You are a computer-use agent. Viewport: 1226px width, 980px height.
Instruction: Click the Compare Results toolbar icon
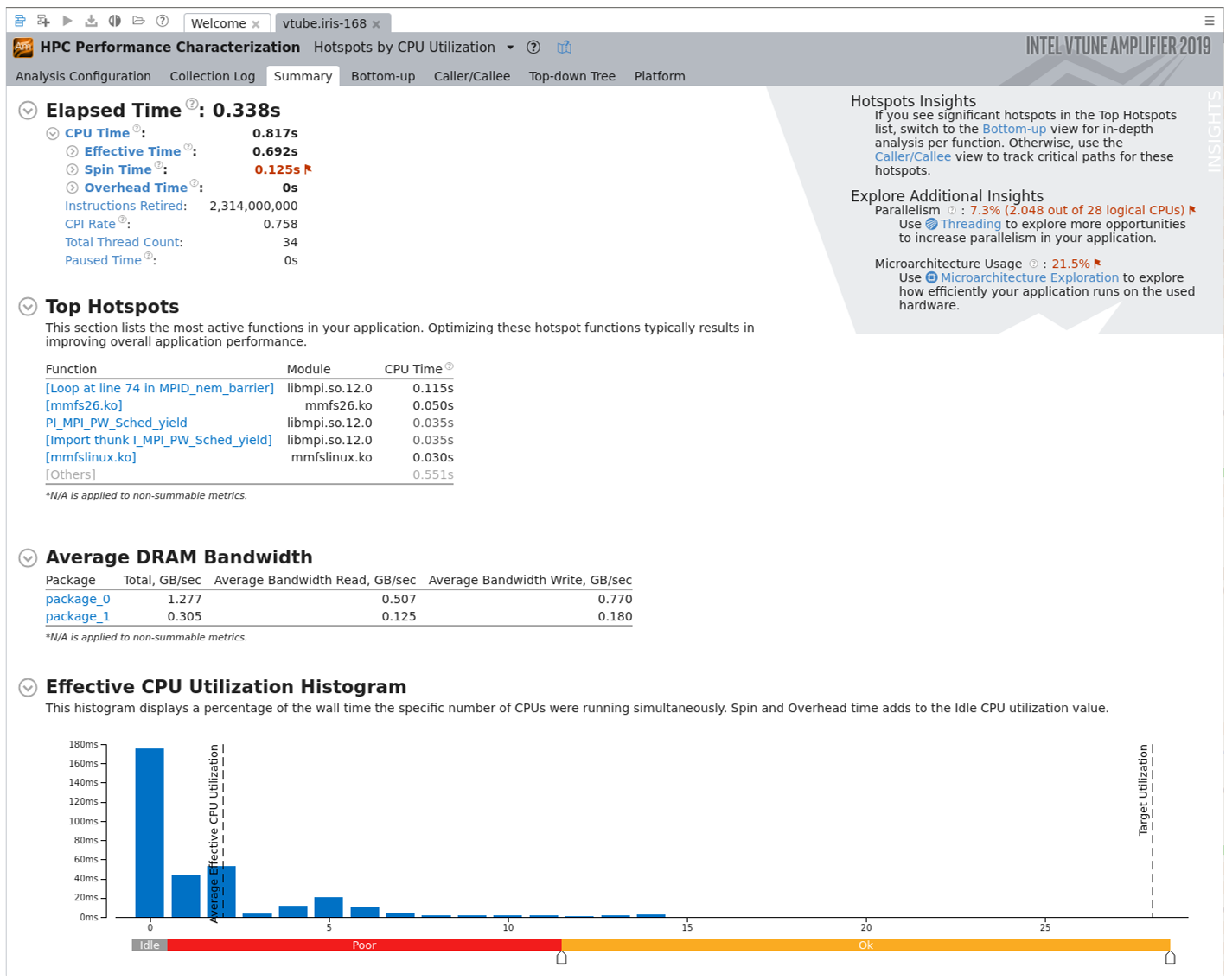(114, 21)
